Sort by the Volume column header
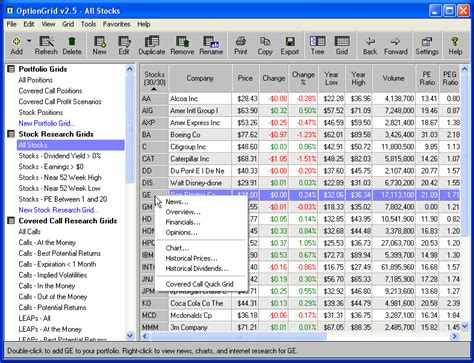 (394, 78)
